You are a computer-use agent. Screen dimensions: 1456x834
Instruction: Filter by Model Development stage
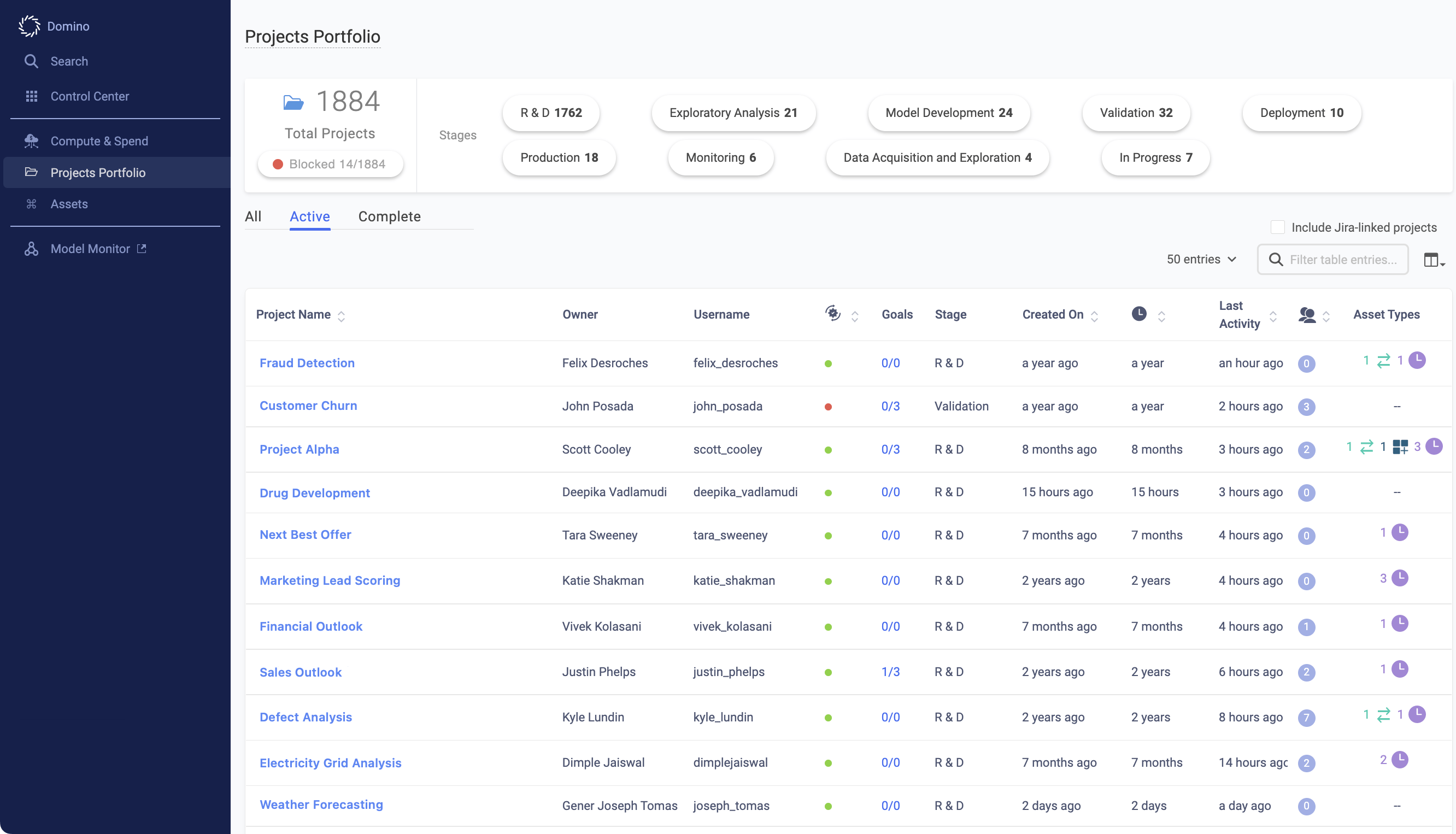948,113
